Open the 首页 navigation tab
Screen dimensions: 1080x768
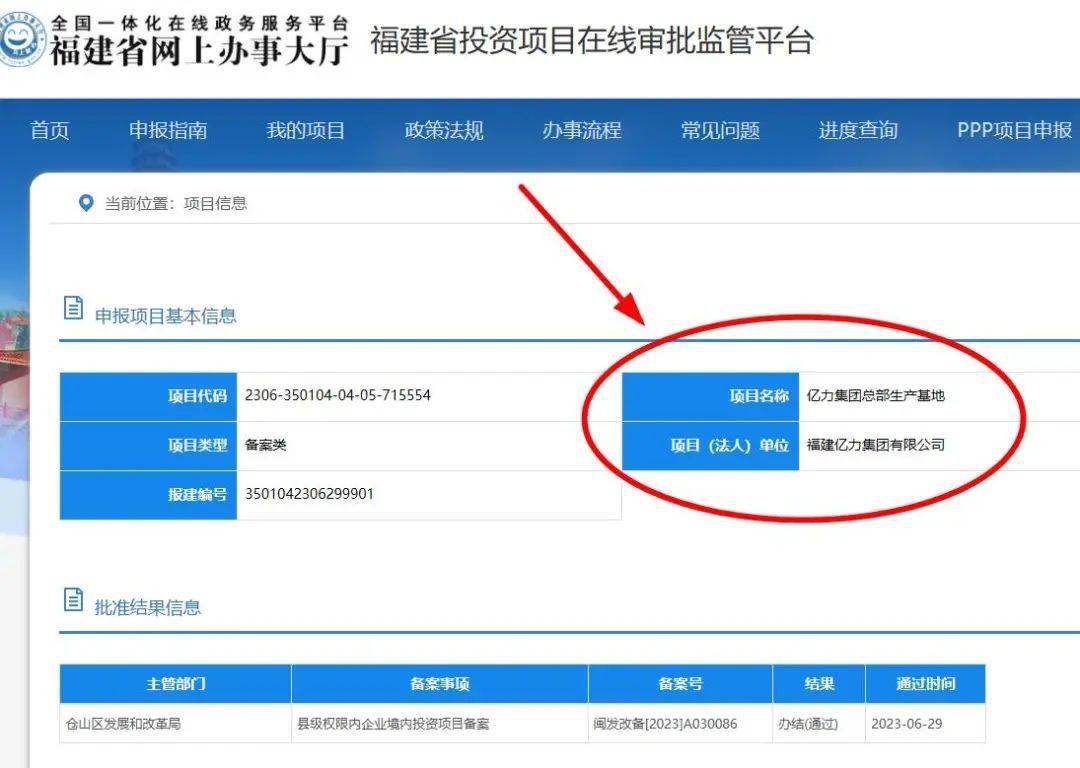[x=50, y=130]
